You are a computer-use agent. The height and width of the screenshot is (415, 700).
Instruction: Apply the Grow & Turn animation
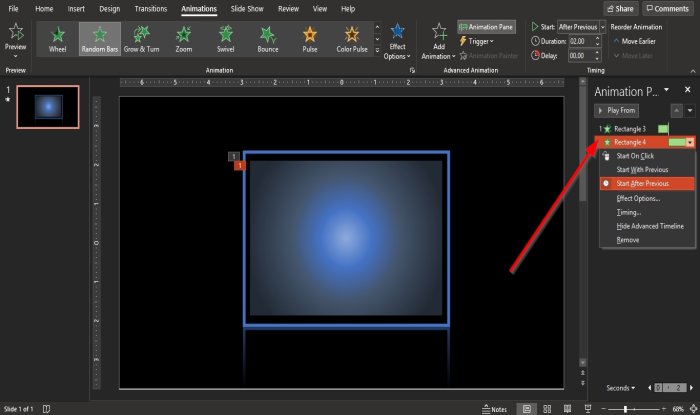142,39
